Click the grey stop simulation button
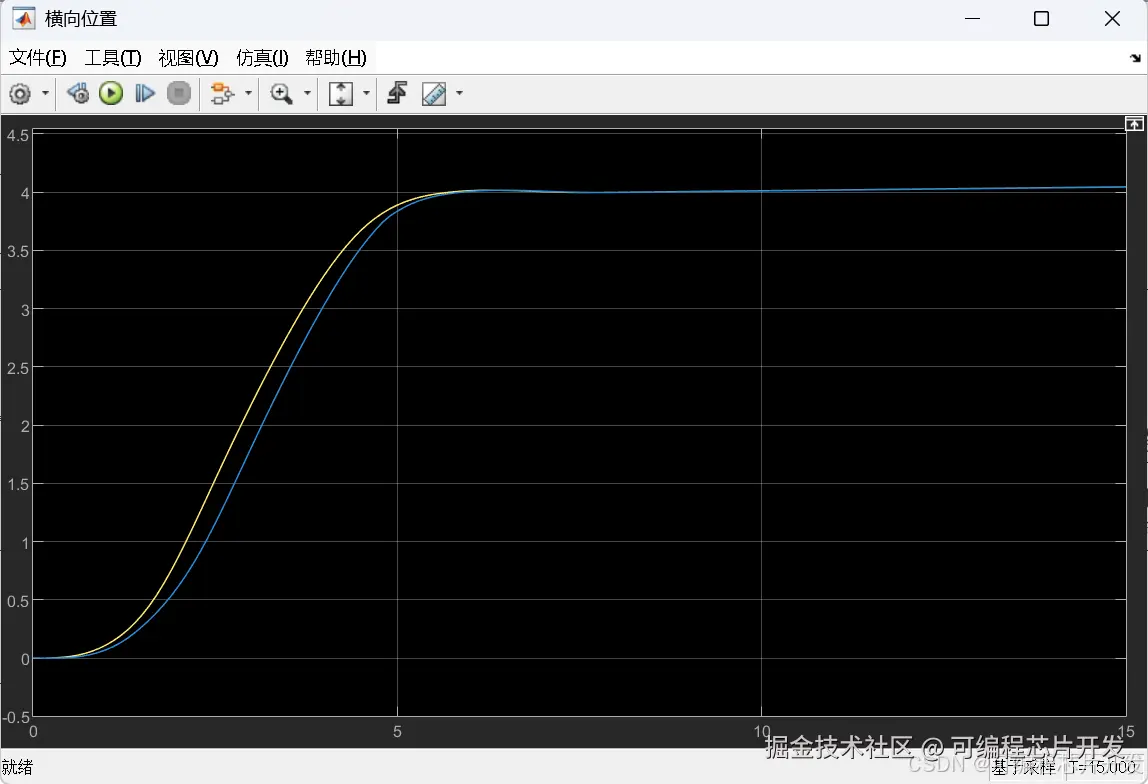The width and height of the screenshot is (1148, 784). point(179,93)
